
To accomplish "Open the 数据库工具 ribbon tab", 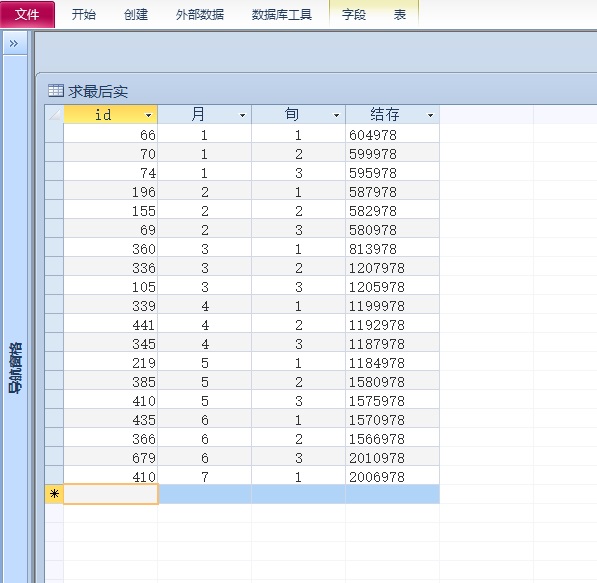I will point(282,14).
